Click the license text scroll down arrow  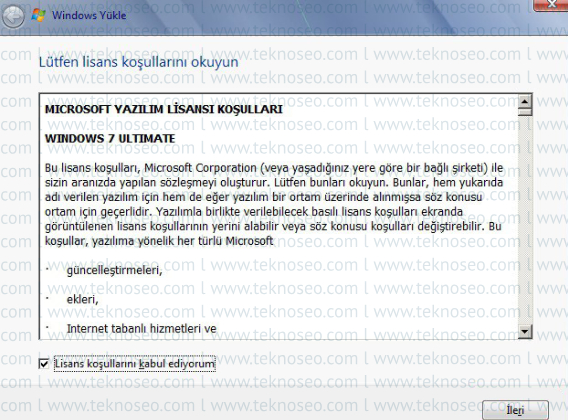click(x=525, y=331)
